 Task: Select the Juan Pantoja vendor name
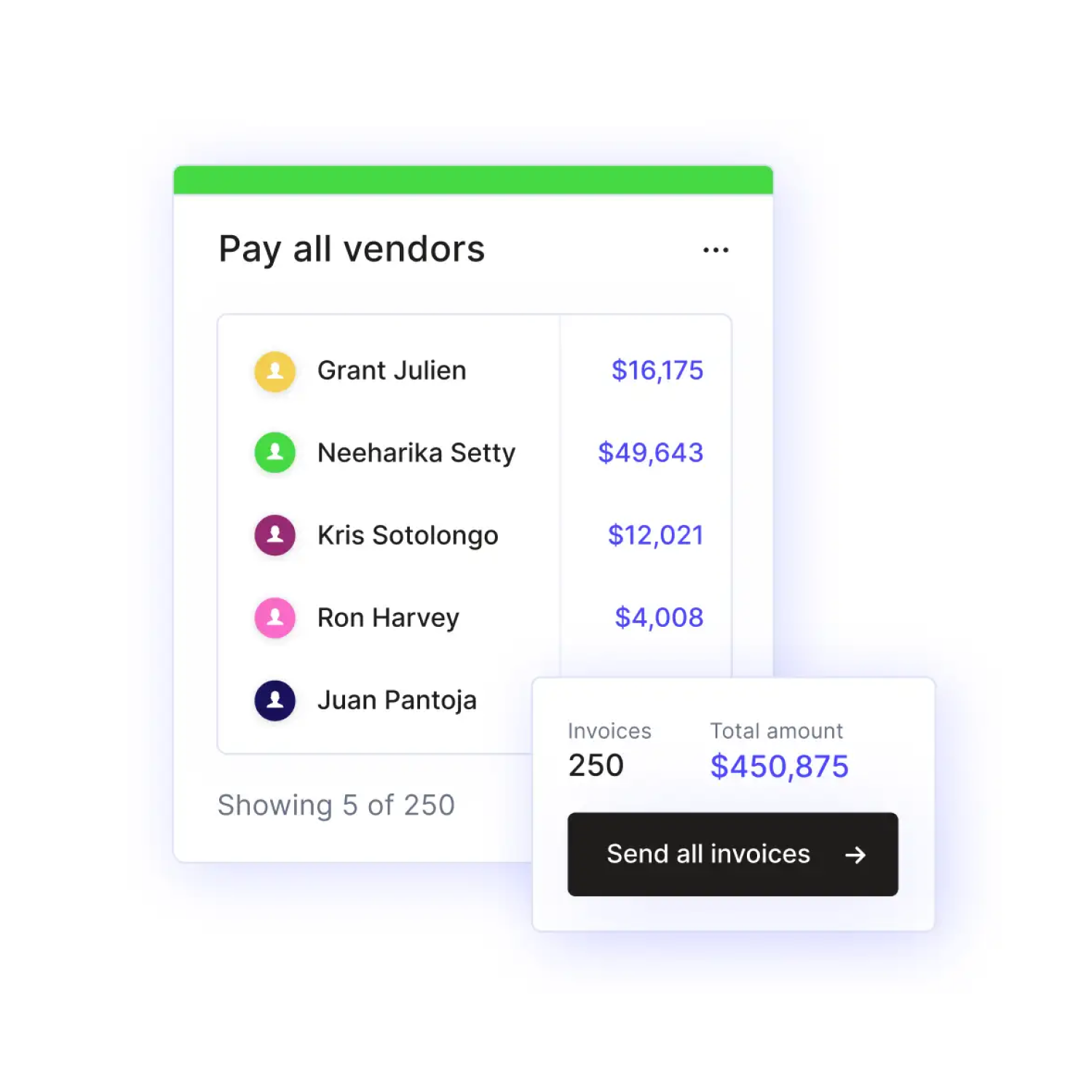(397, 700)
